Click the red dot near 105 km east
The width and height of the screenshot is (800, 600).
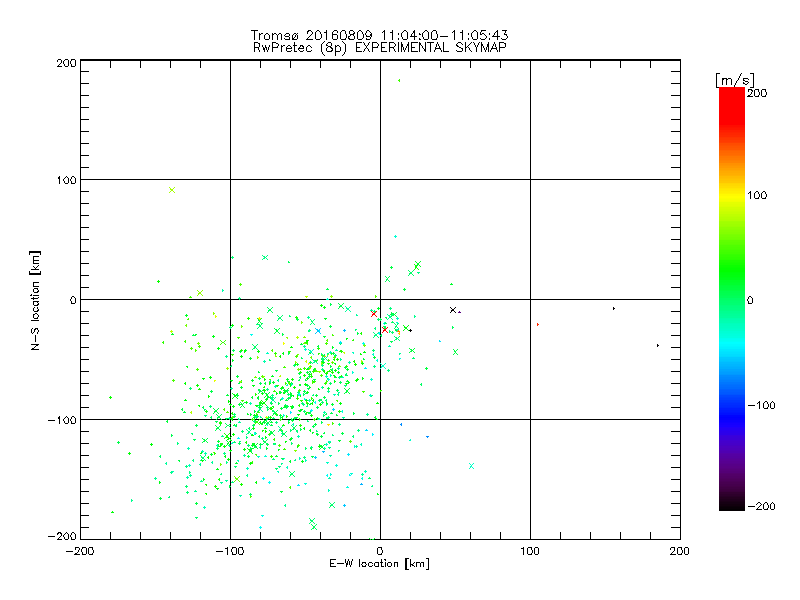538,324
